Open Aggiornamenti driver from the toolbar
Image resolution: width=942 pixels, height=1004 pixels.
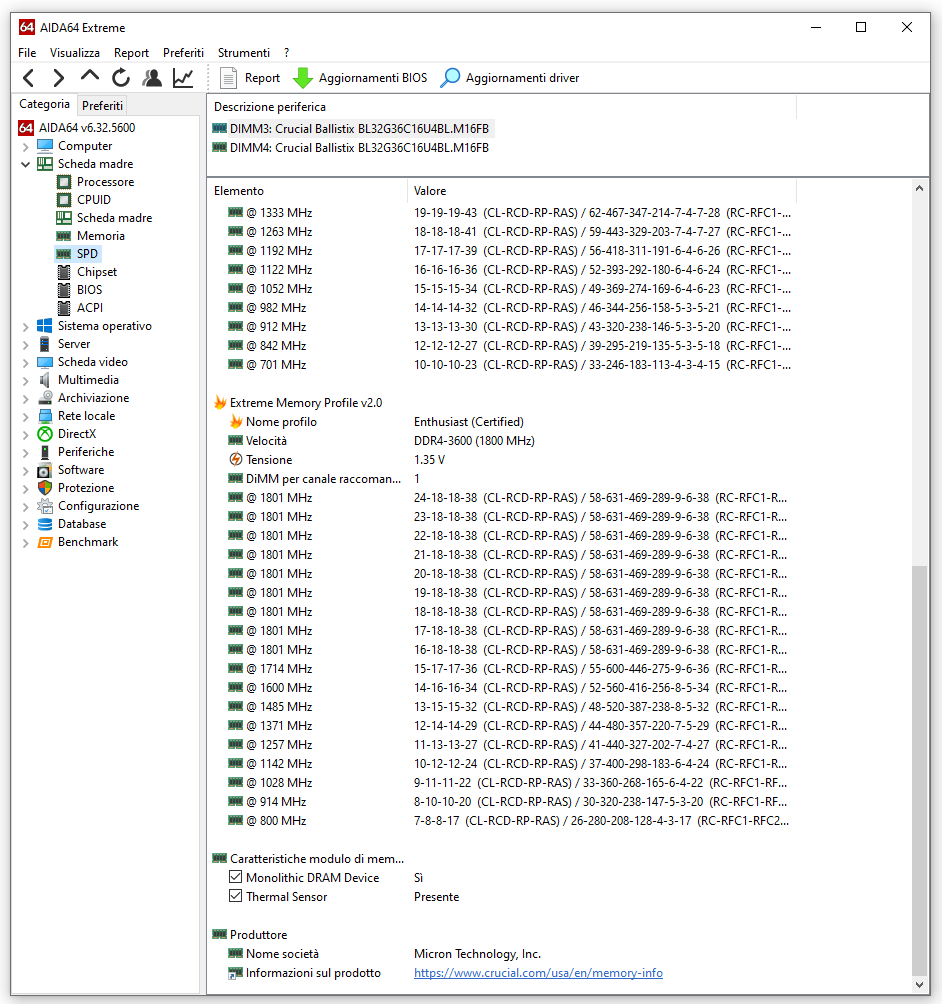(x=510, y=78)
